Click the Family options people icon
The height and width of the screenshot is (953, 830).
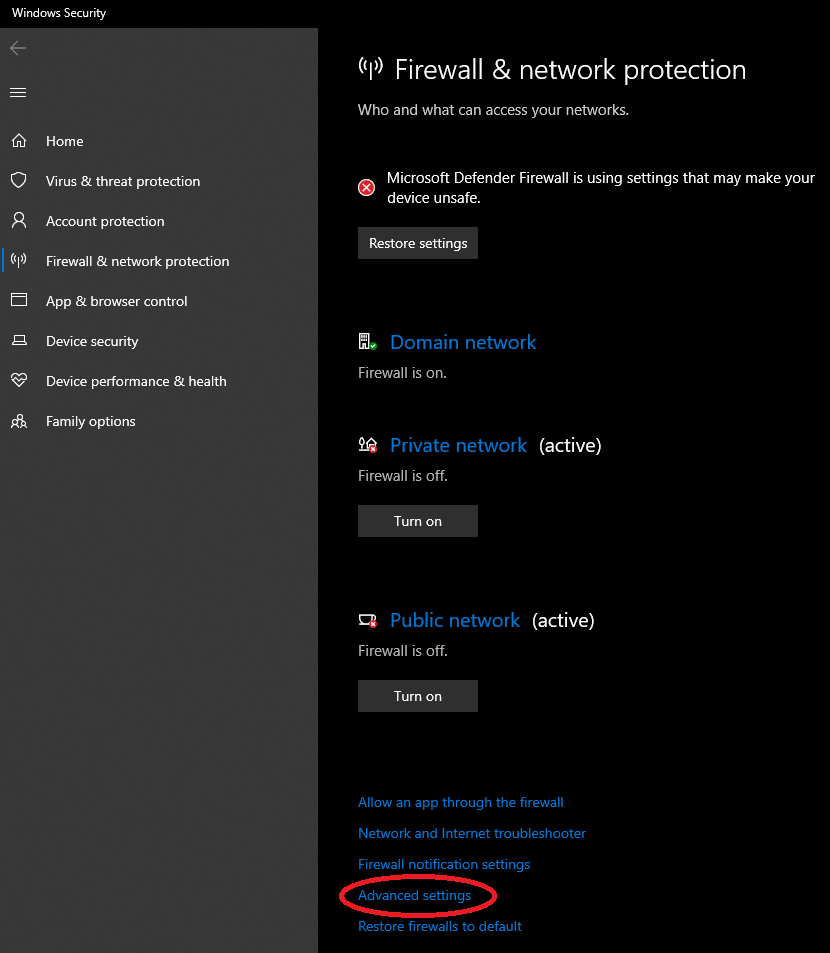point(19,421)
